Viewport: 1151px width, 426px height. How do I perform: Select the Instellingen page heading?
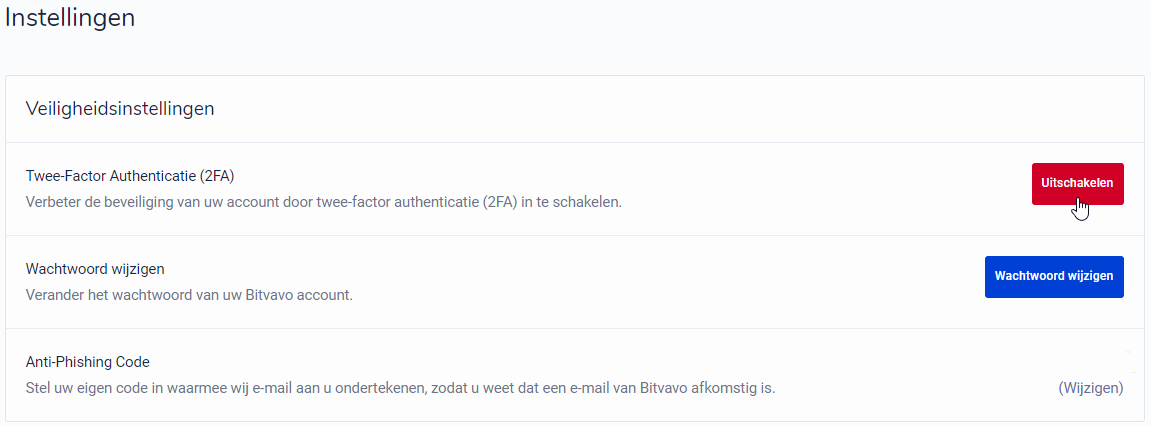70,17
